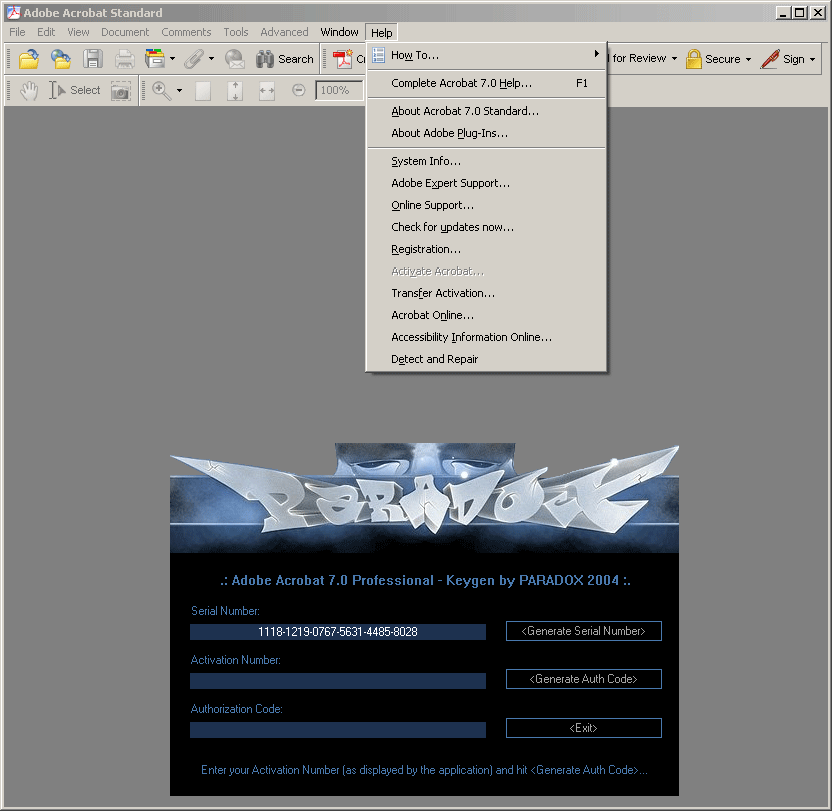Click the Open folder toolbar icon

[x=29, y=59]
